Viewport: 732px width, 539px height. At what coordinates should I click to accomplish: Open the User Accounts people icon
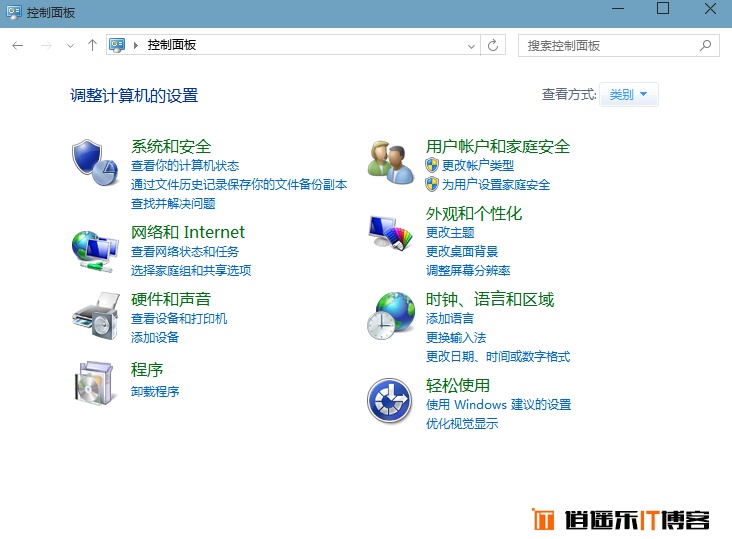(390, 163)
